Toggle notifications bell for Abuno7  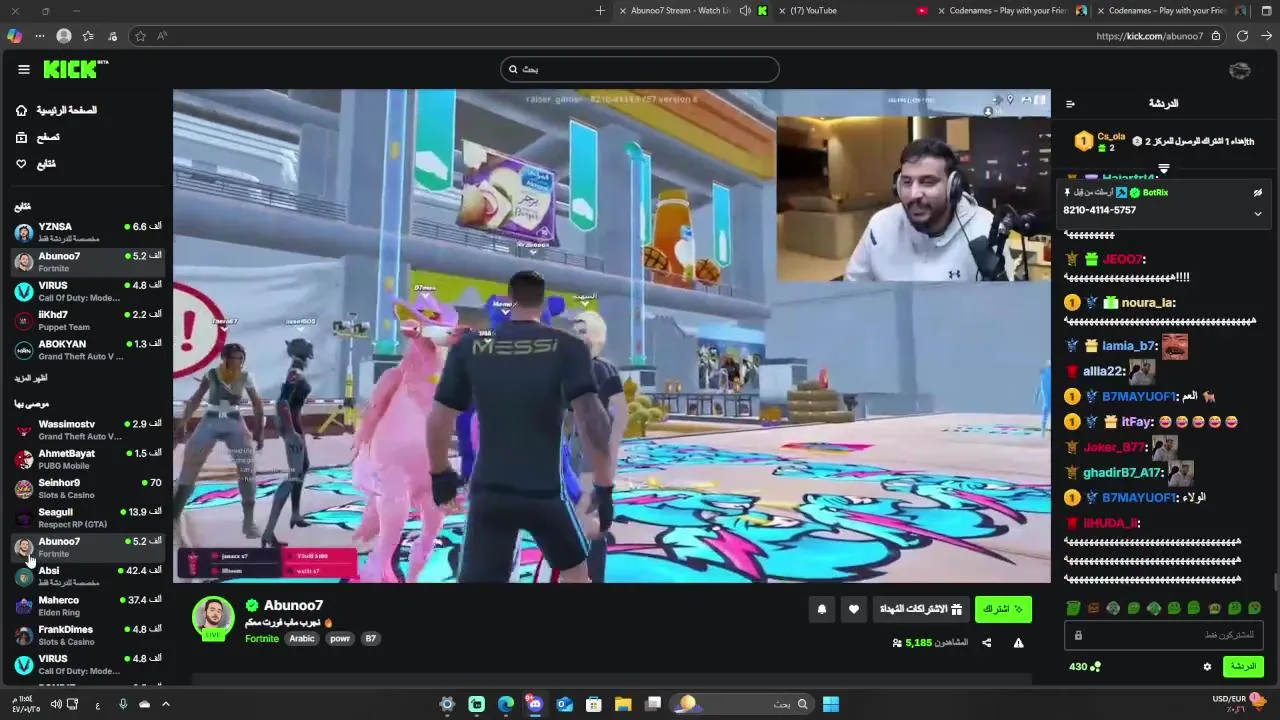(822, 609)
